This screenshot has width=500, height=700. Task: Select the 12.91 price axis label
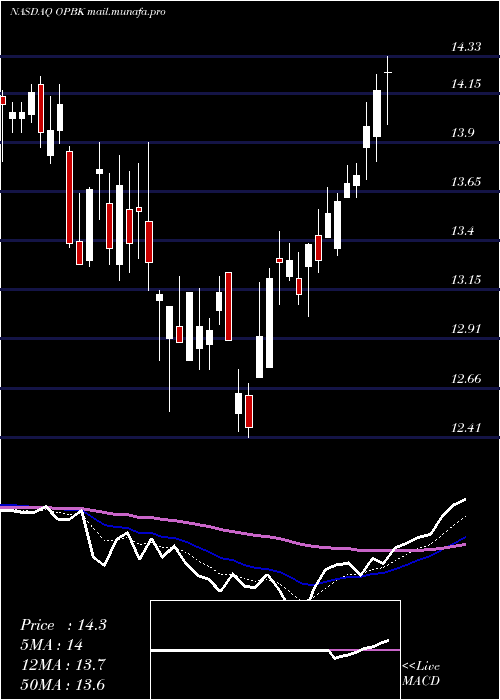click(466, 329)
